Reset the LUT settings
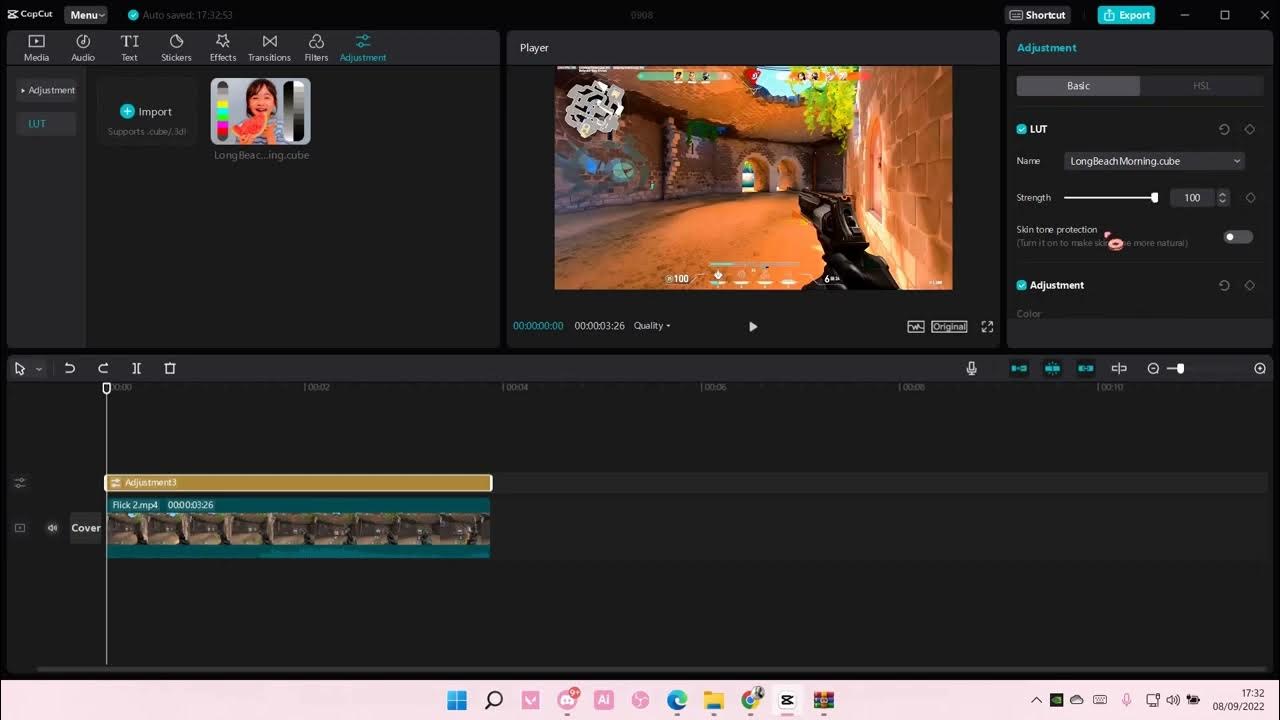Image resolution: width=1280 pixels, height=720 pixels. pos(1224,129)
